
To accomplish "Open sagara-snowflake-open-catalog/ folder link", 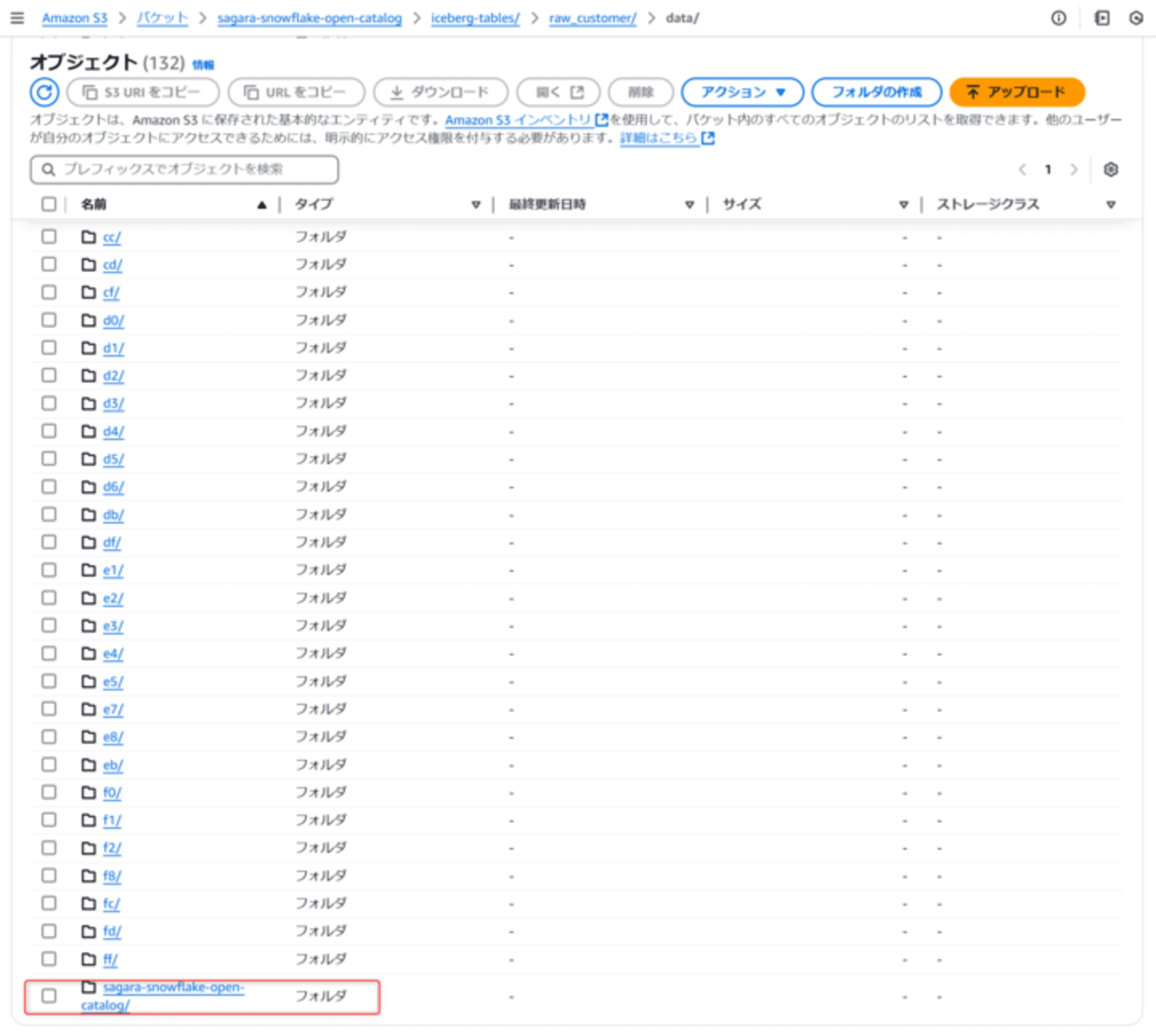I will coord(163,996).
